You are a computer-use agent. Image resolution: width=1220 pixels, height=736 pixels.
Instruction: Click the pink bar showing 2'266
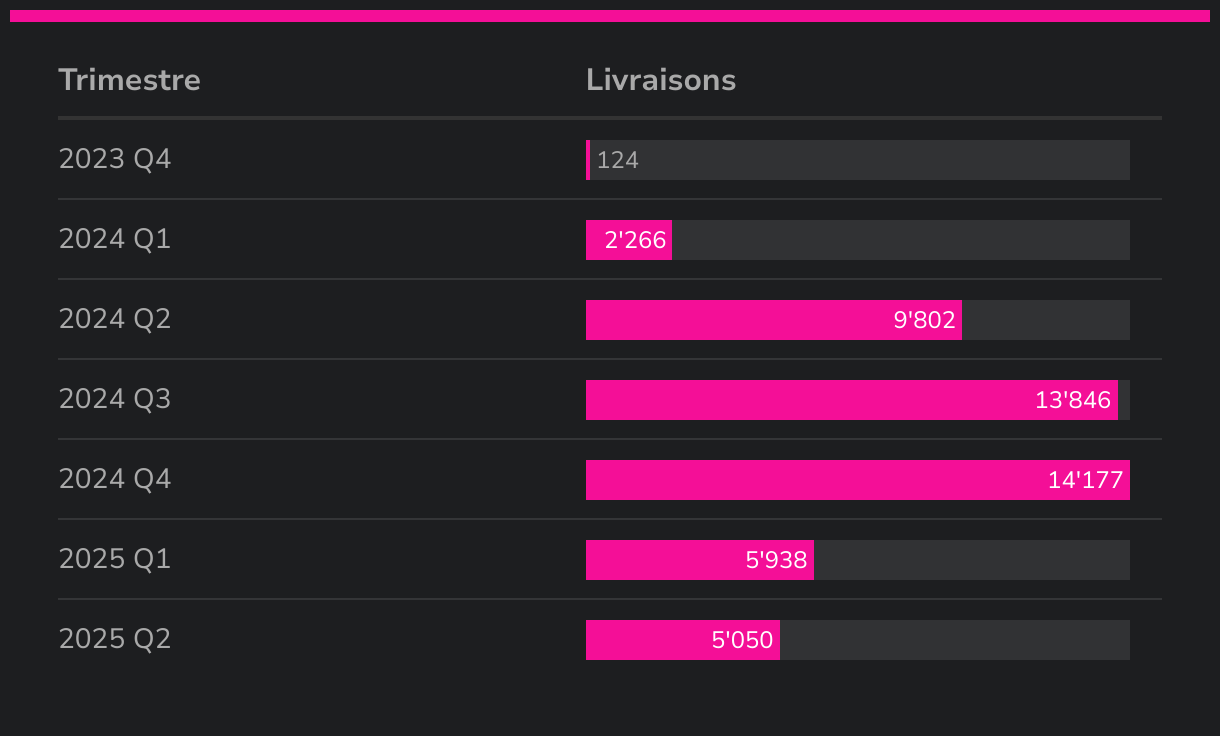point(629,240)
